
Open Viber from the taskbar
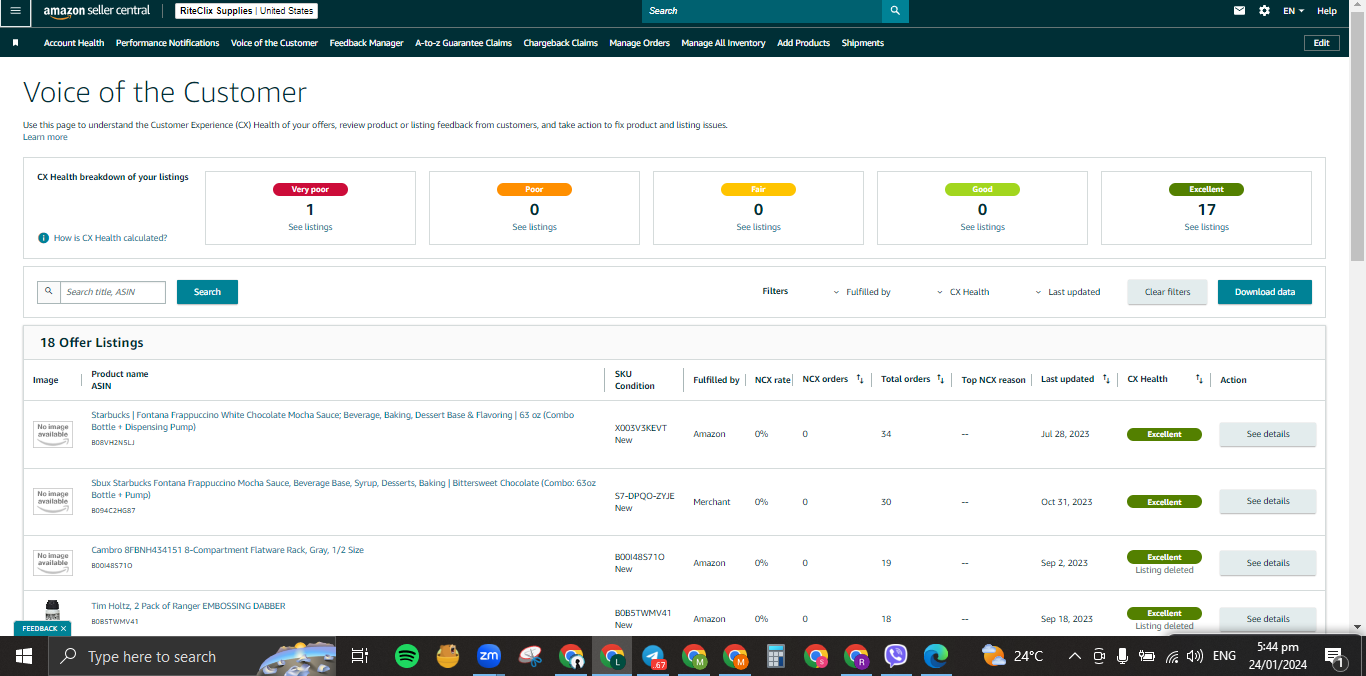tap(896, 656)
